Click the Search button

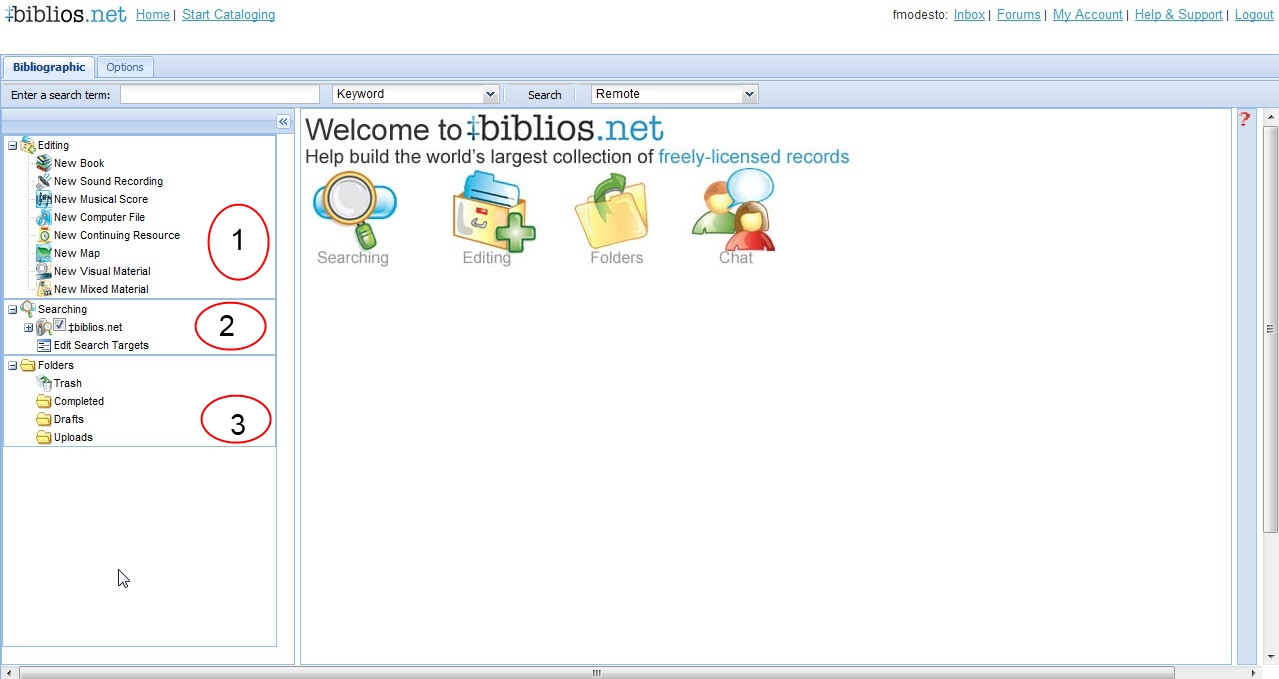tap(544, 95)
